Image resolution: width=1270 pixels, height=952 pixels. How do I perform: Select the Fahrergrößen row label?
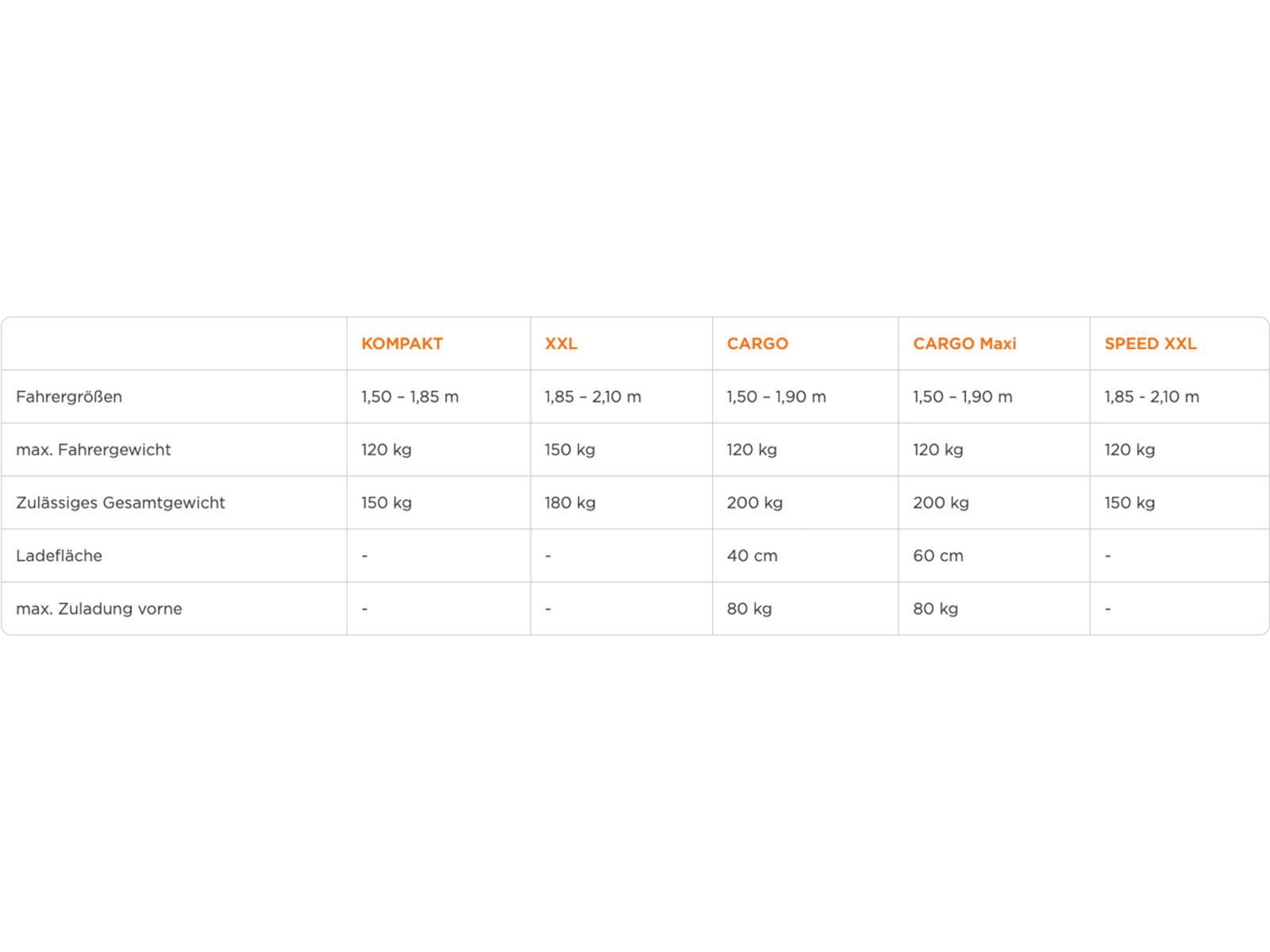pos(69,397)
